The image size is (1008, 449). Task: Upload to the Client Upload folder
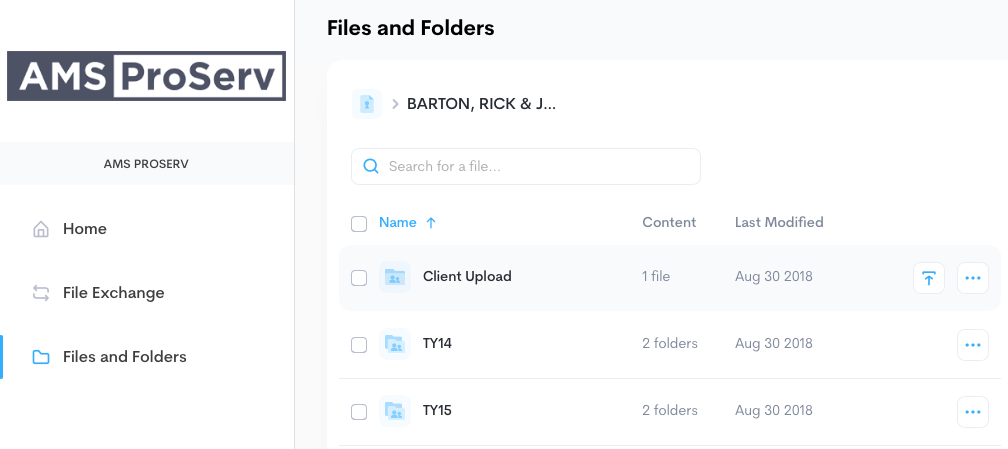pos(929,279)
